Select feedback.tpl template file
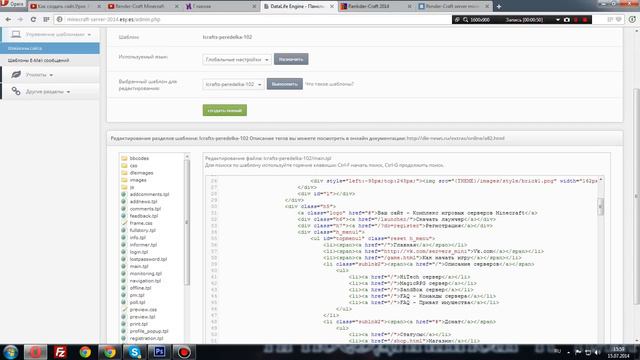The image size is (640, 360). (x=140, y=216)
